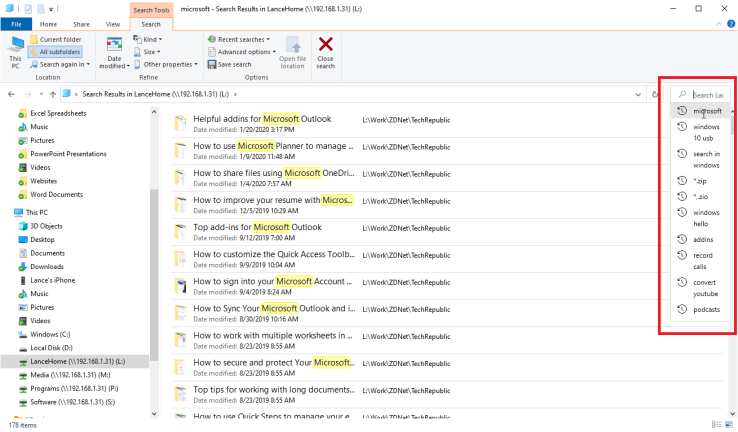Toggle All subfolders search scope
This screenshot has height=432, width=738.
56,52
